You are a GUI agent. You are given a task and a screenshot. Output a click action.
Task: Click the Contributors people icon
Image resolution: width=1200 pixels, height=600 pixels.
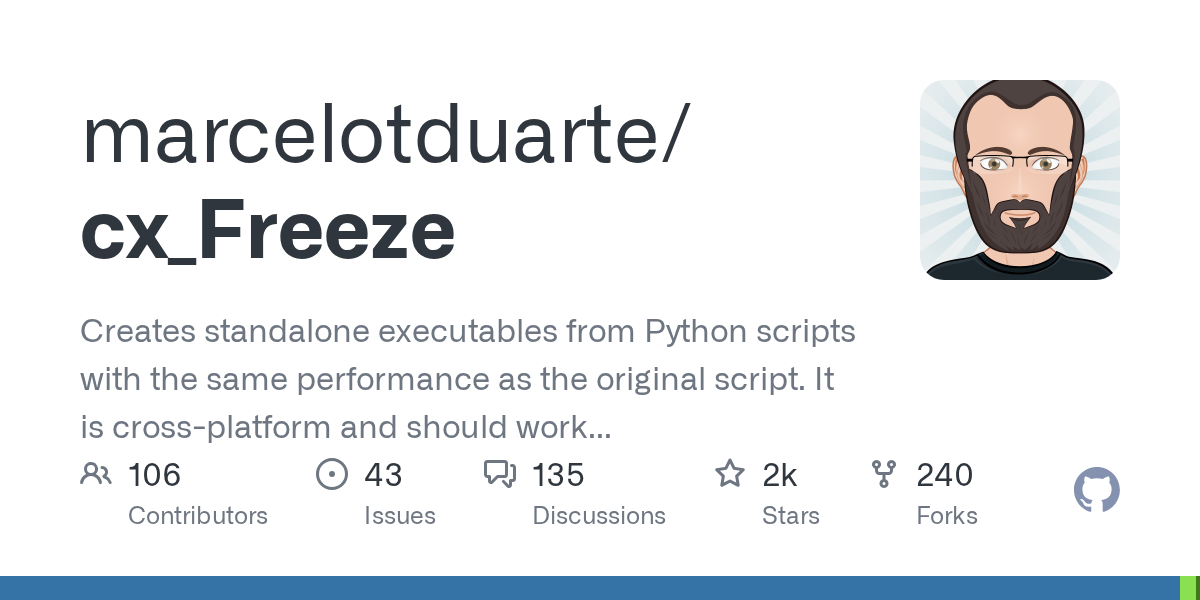[96, 474]
